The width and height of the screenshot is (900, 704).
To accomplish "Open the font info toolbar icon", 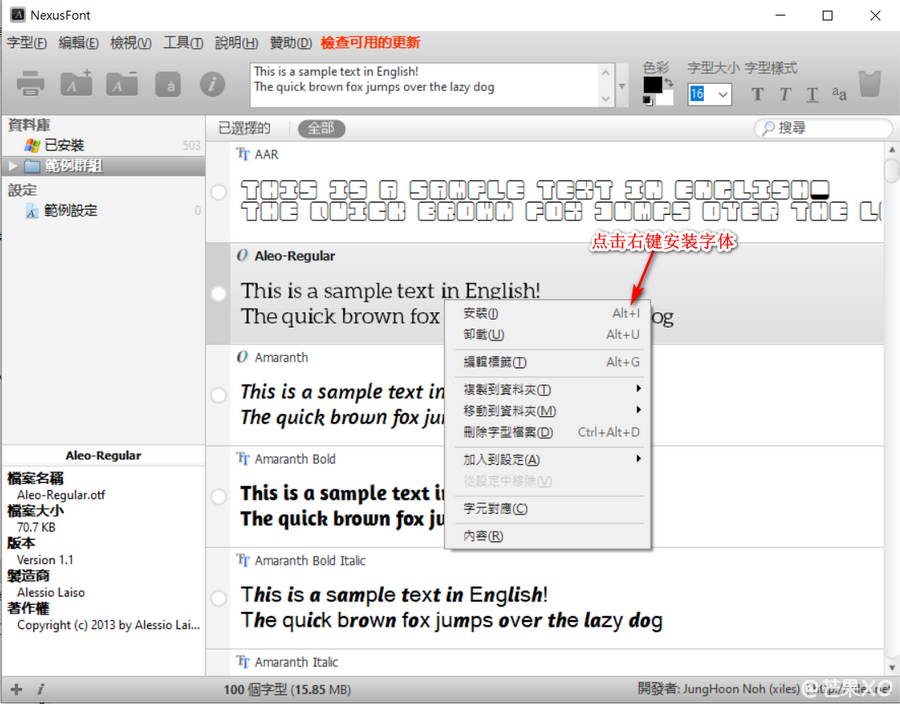I will coord(212,84).
